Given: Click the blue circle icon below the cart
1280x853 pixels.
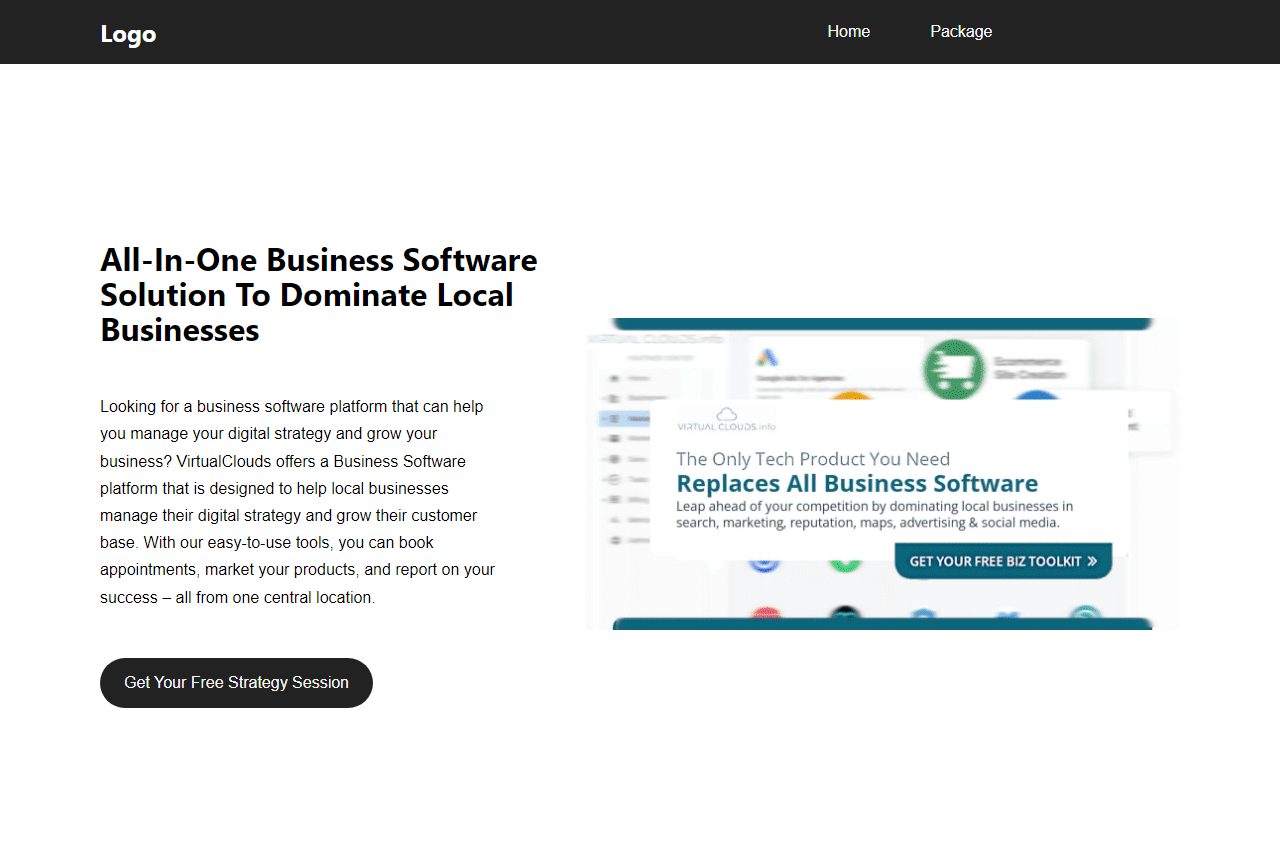Looking at the screenshot, I should (1035, 396).
